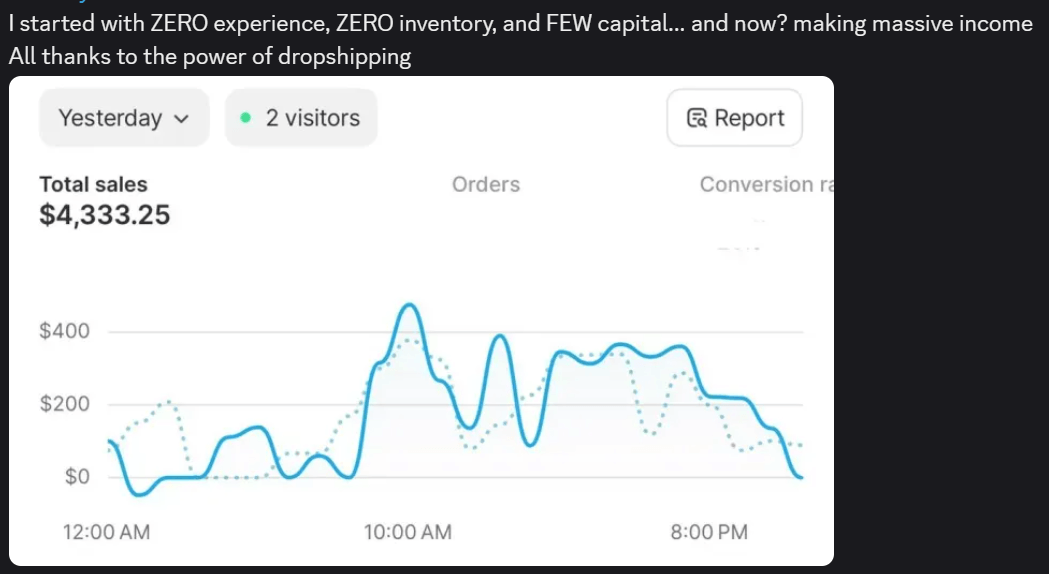Open the Yesterday date range dropdown
This screenshot has width=1049, height=574.
click(124, 118)
